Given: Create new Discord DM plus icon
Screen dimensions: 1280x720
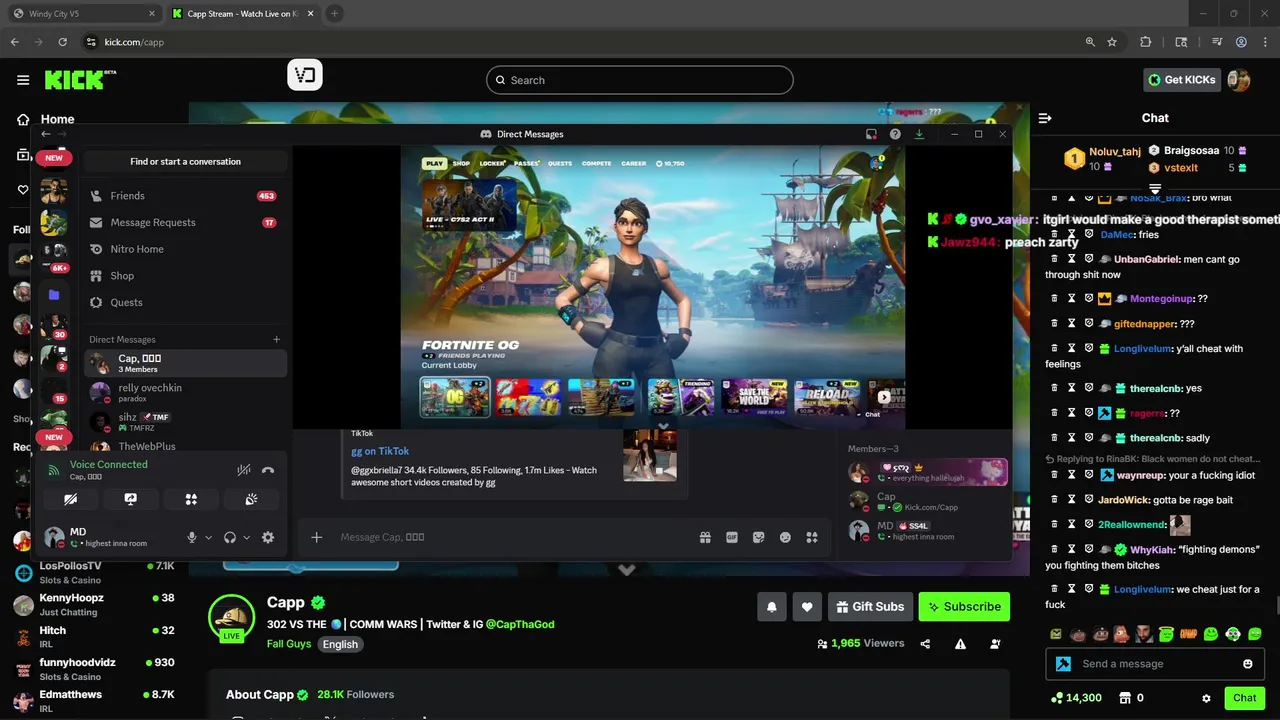Looking at the screenshot, I should click(x=277, y=339).
